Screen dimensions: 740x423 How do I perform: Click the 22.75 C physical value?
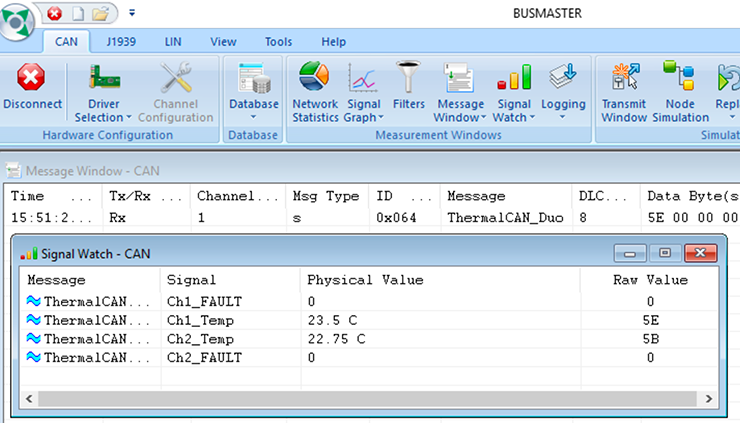point(336,339)
